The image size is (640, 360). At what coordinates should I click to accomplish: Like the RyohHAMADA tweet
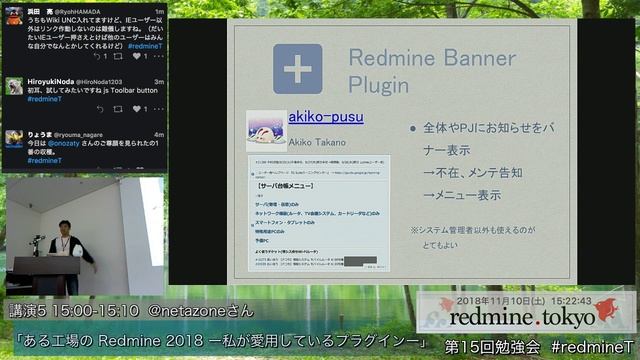tap(137, 56)
